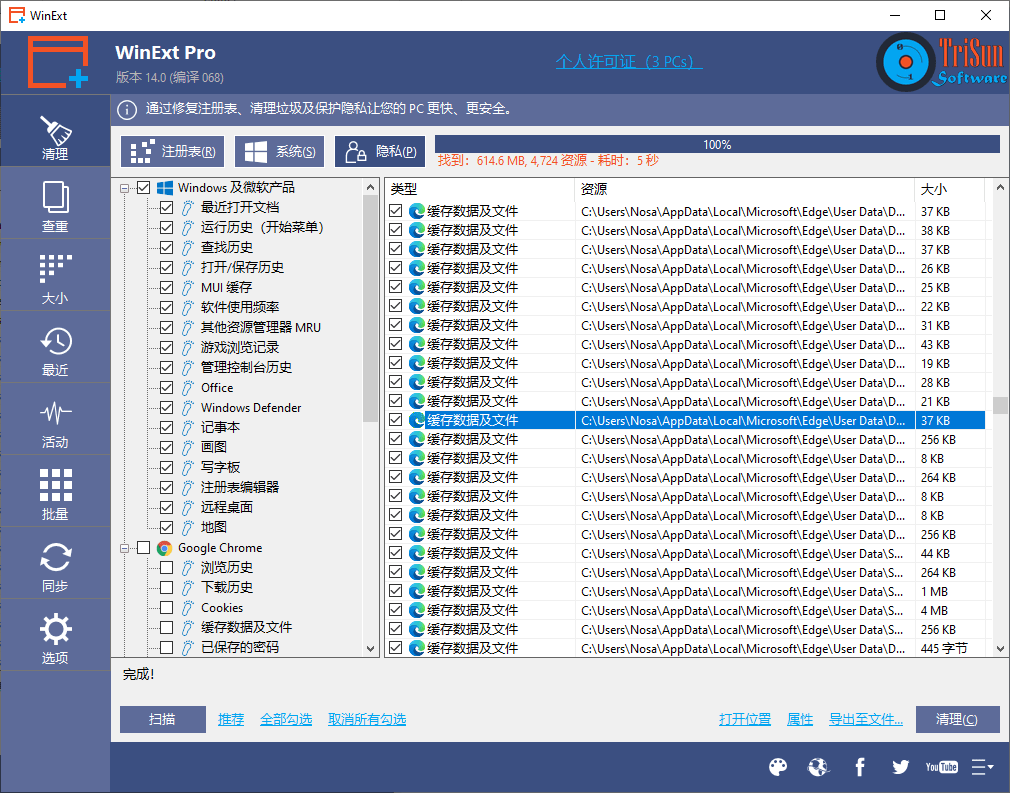Screen dimensions: 1010x793
Task: Click the results list scroll down arrow
Action: [1000, 649]
